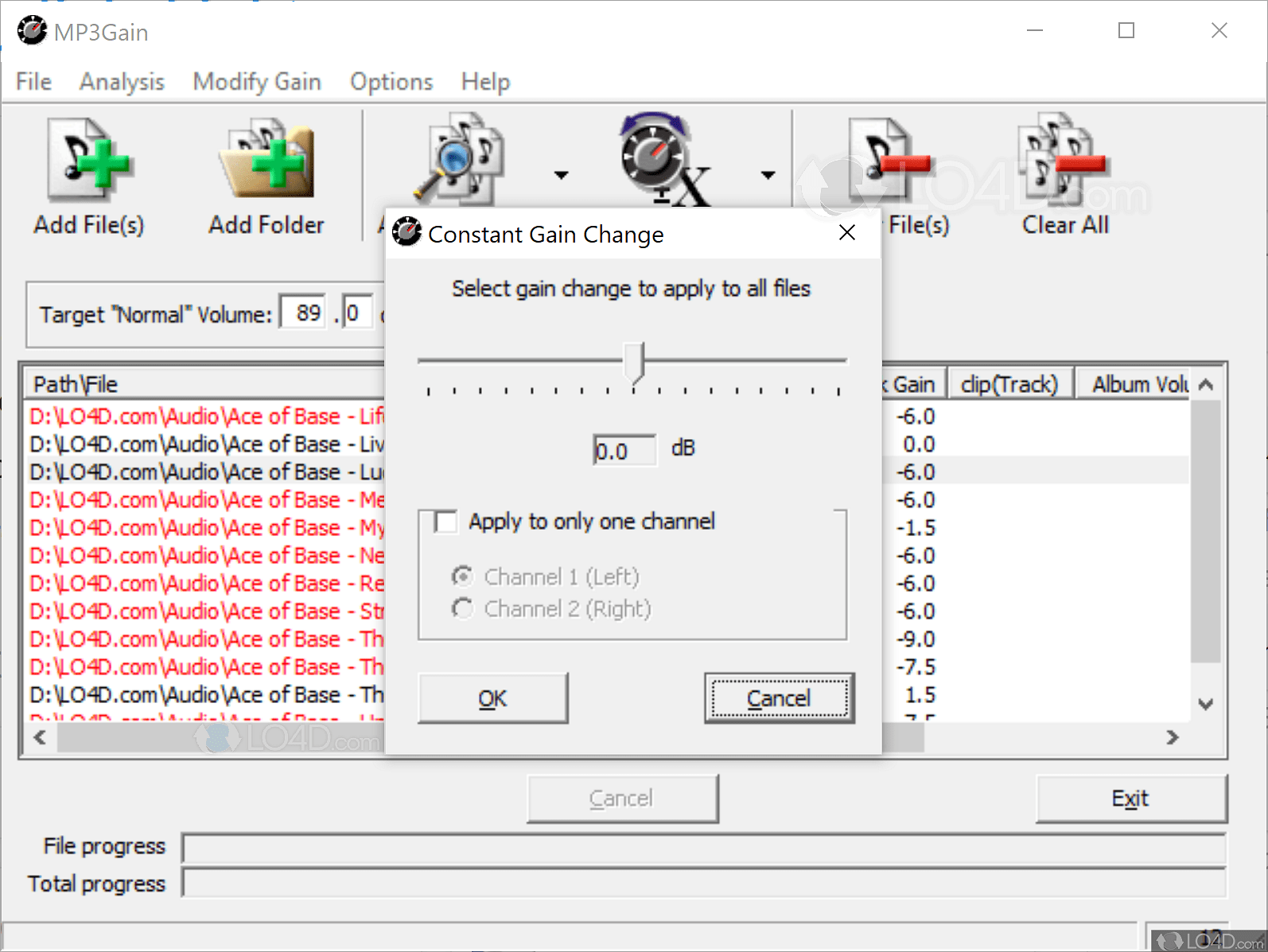Click the dB gain value field
1268x952 pixels.
624,450
